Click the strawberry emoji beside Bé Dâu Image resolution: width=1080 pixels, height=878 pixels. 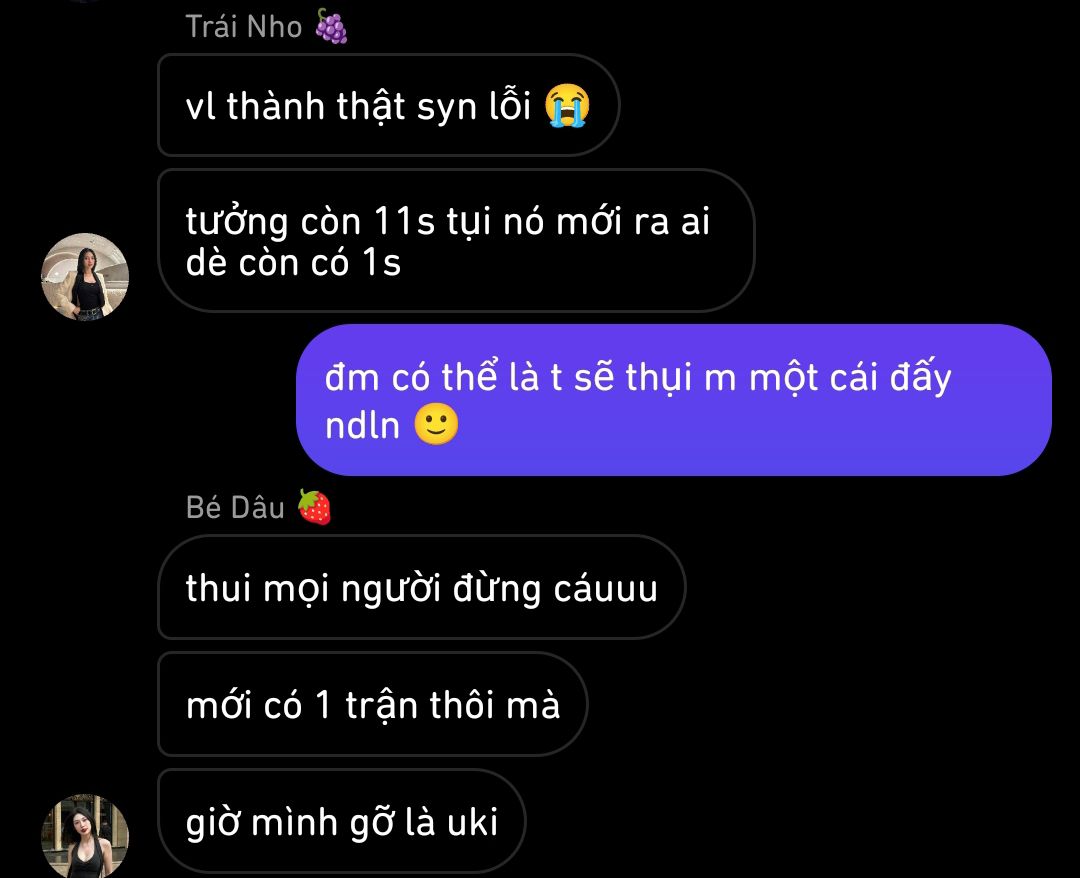[x=314, y=507]
